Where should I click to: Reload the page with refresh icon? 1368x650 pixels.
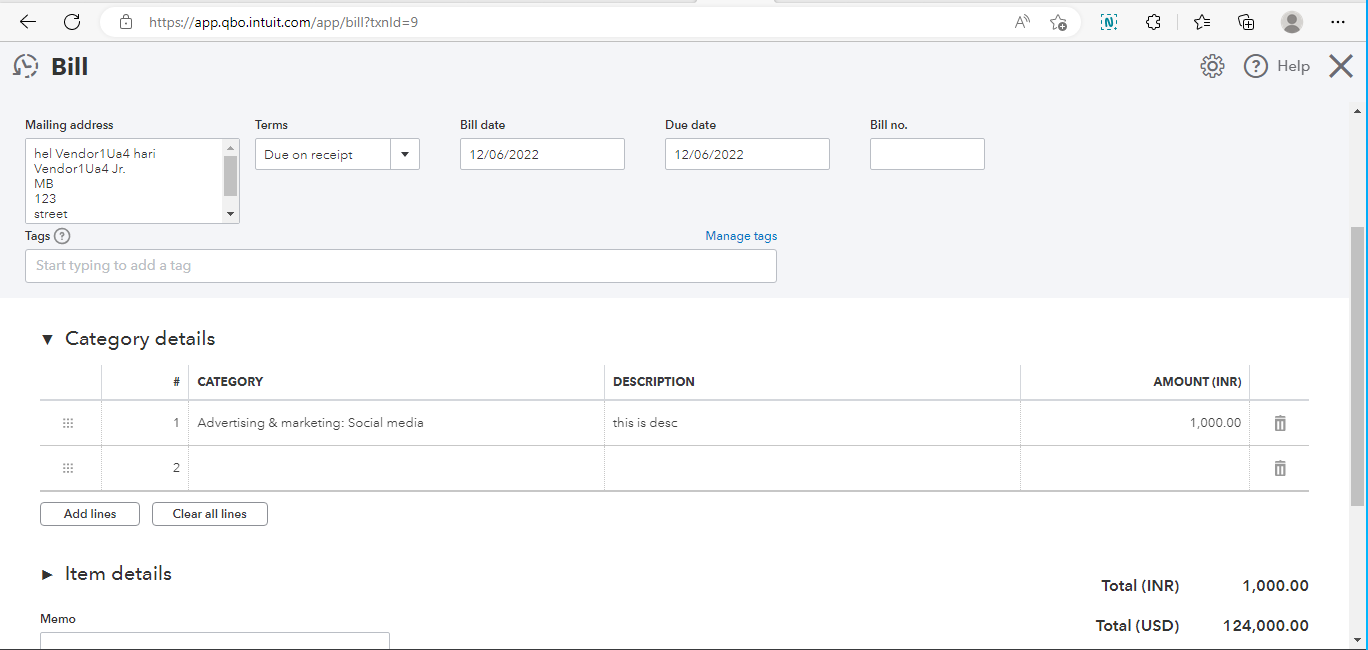[x=72, y=22]
